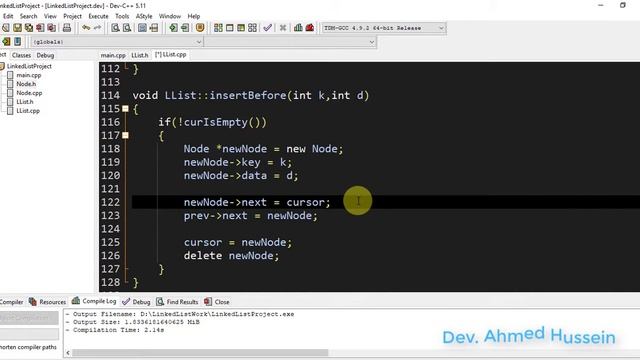Open main.cpp in the project tree
Image resolution: width=640 pixels, height=360 pixels.
coord(29,75)
